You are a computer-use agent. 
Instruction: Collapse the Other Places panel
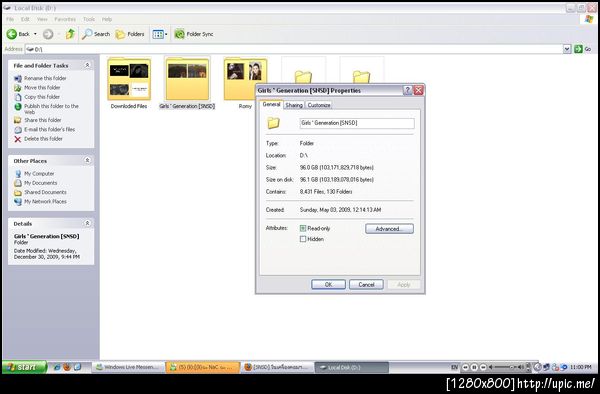click(x=87, y=160)
